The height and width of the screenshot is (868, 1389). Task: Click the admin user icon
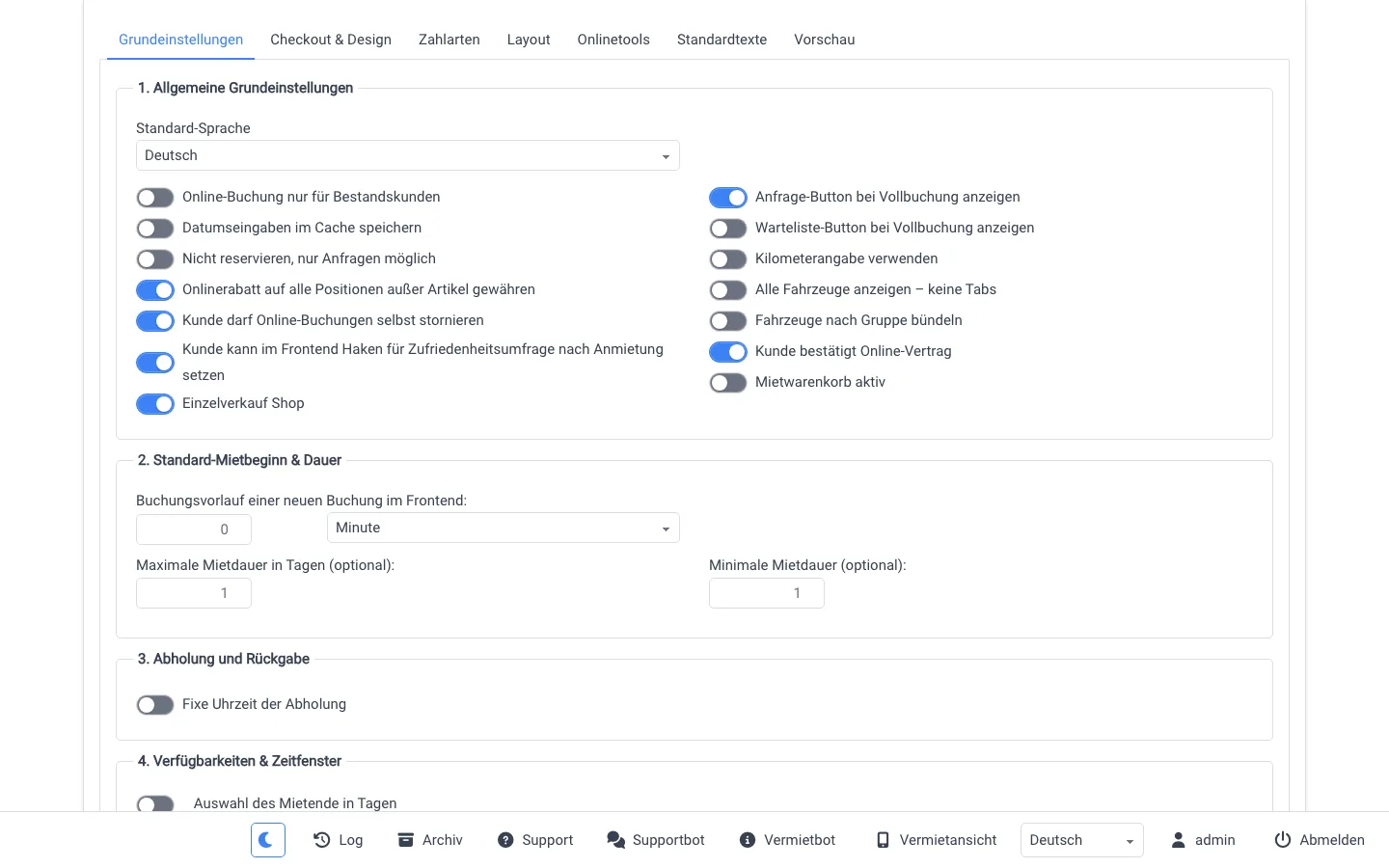click(x=1178, y=840)
